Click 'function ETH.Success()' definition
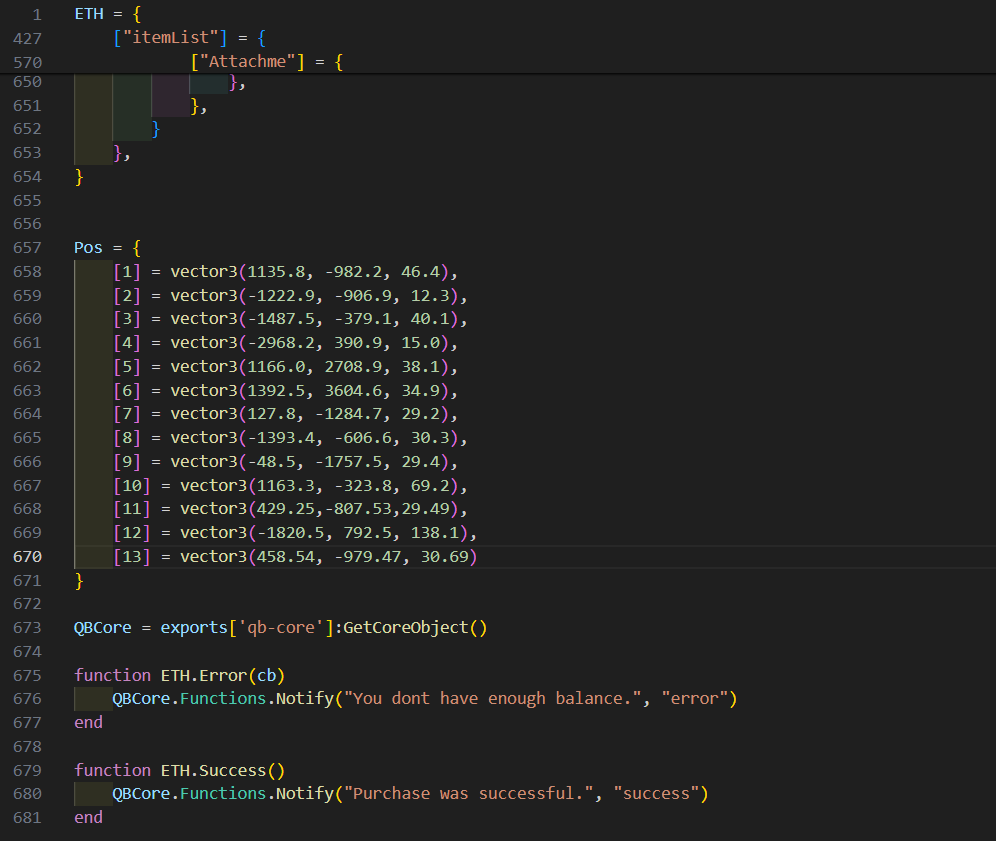The width and height of the screenshot is (996, 841). (180, 770)
